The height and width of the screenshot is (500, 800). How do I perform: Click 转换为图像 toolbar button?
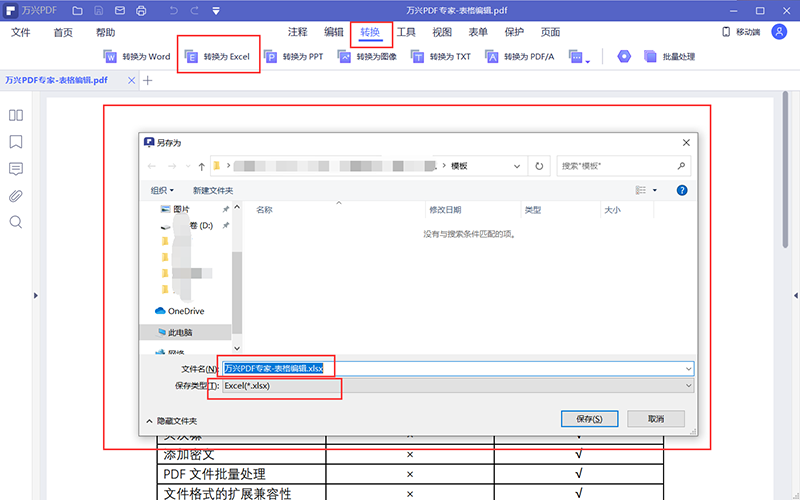tap(367, 57)
